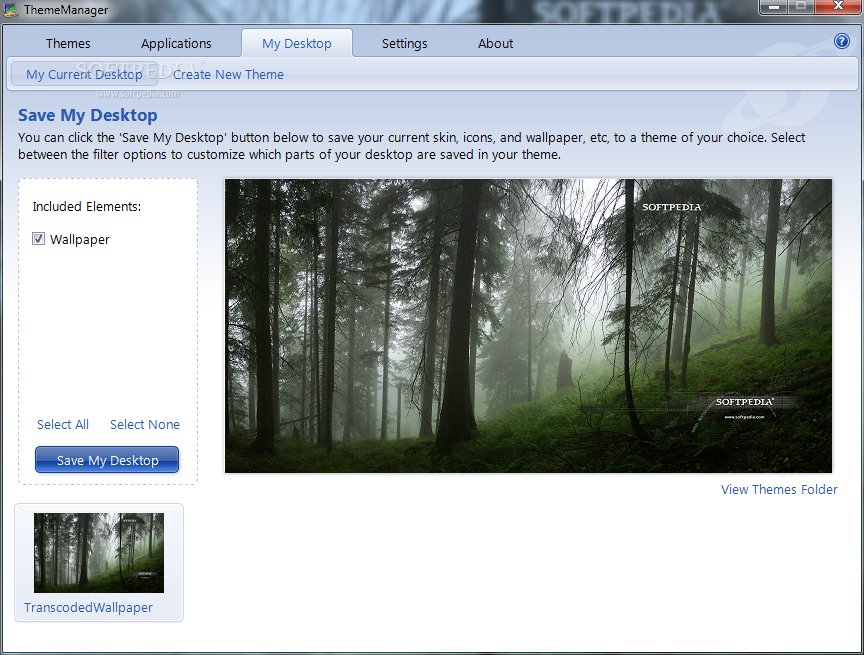
Task: Maximize the ThemeManager window
Action: (801, 7)
